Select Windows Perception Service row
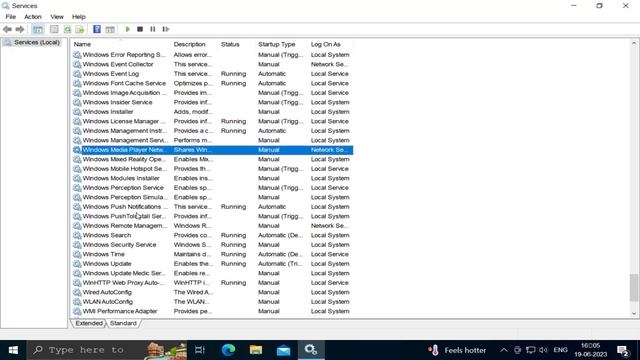The height and width of the screenshot is (360, 640). (x=213, y=188)
